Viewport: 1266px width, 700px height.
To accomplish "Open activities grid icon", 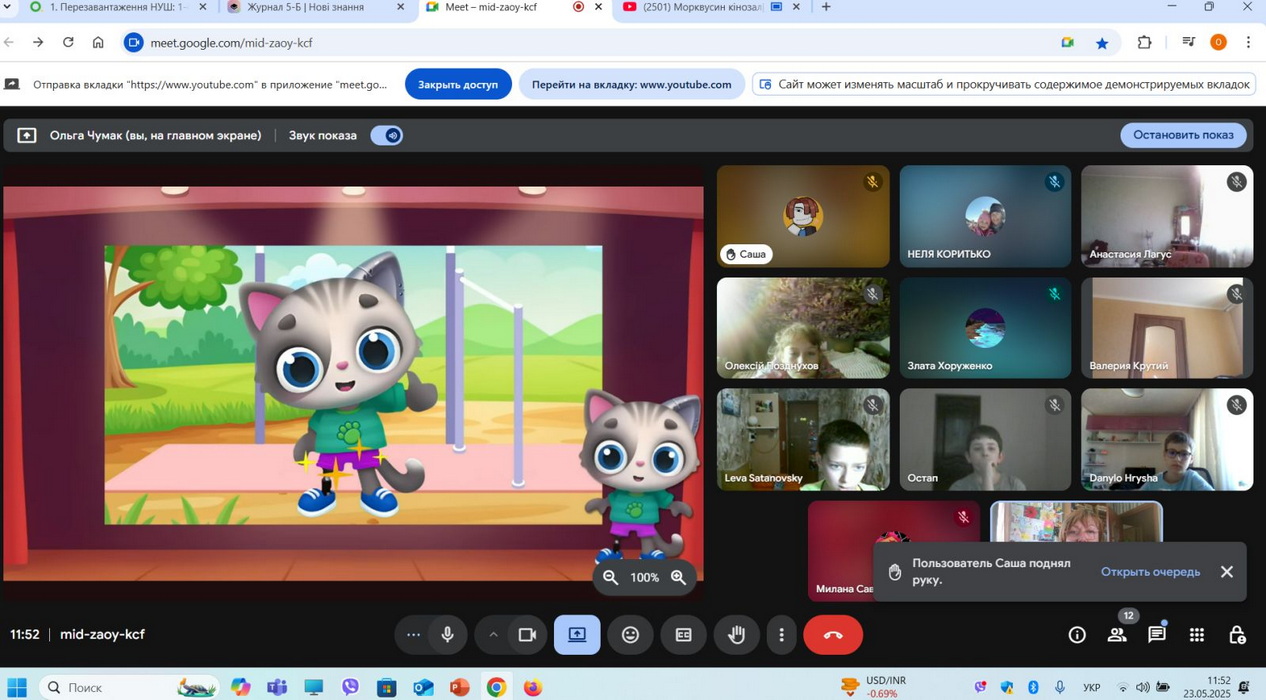I will pos(1197,635).
